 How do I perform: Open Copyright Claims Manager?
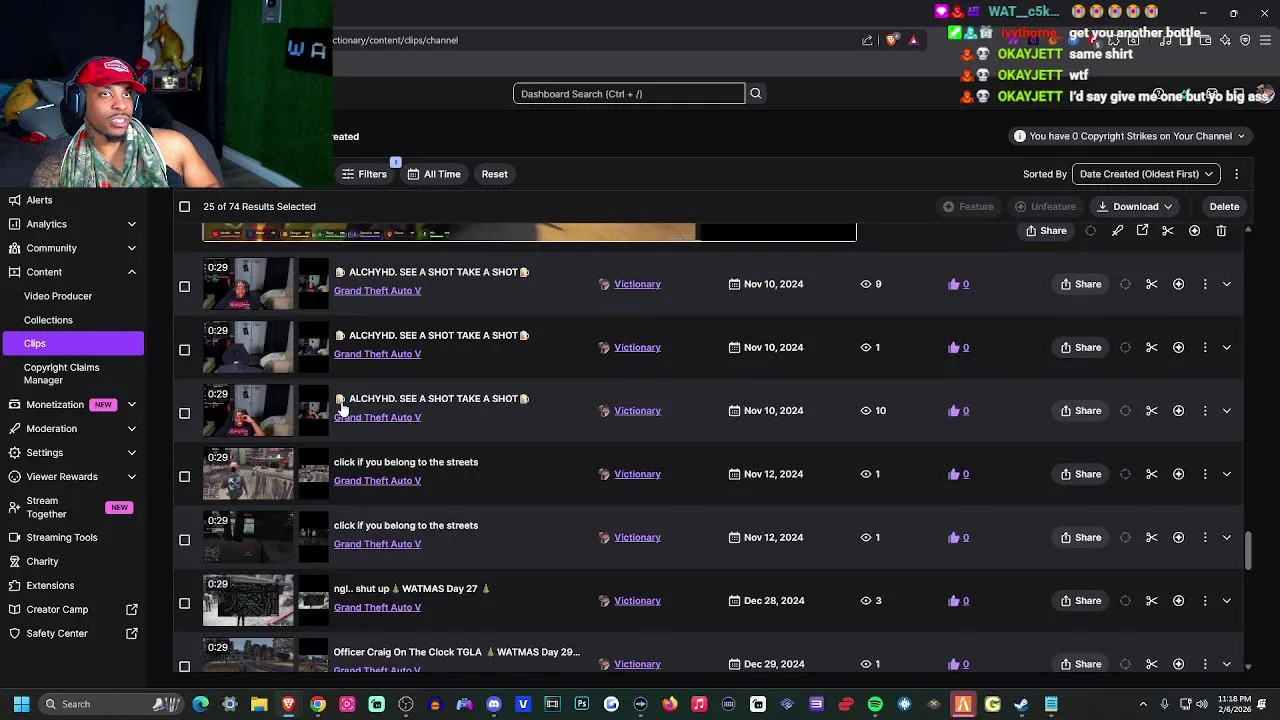[61, 374]
